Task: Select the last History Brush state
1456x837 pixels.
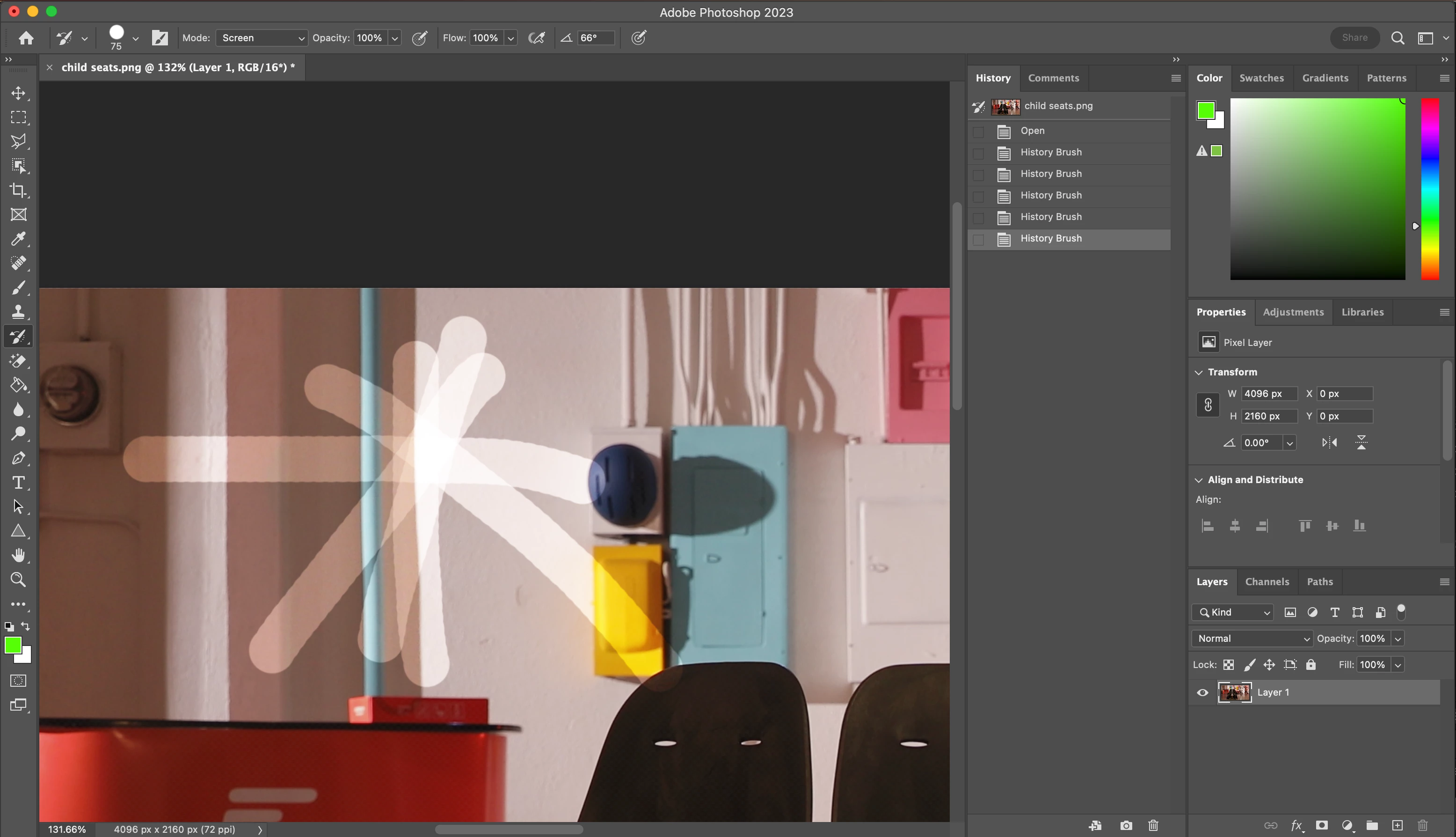Action: (x=1050, y=239)
